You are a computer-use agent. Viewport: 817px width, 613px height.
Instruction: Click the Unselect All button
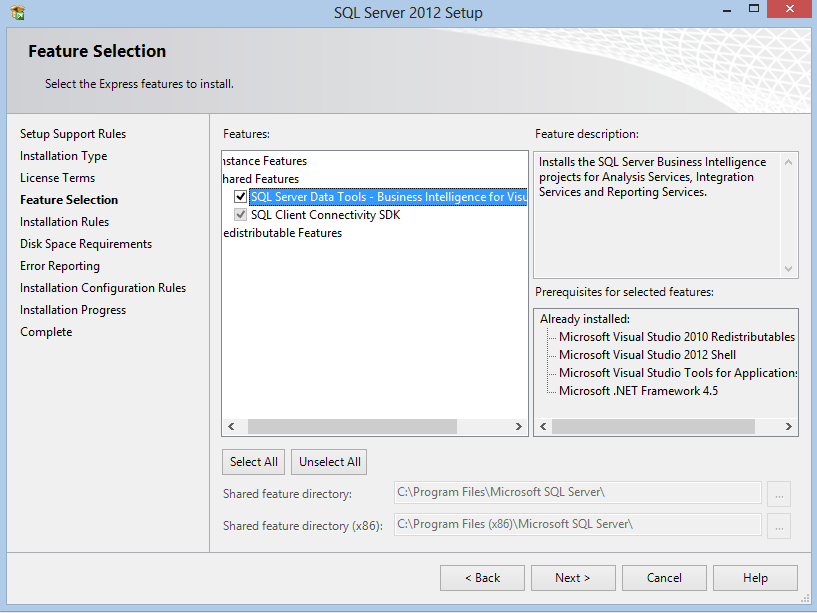click(x=328, y=461)
